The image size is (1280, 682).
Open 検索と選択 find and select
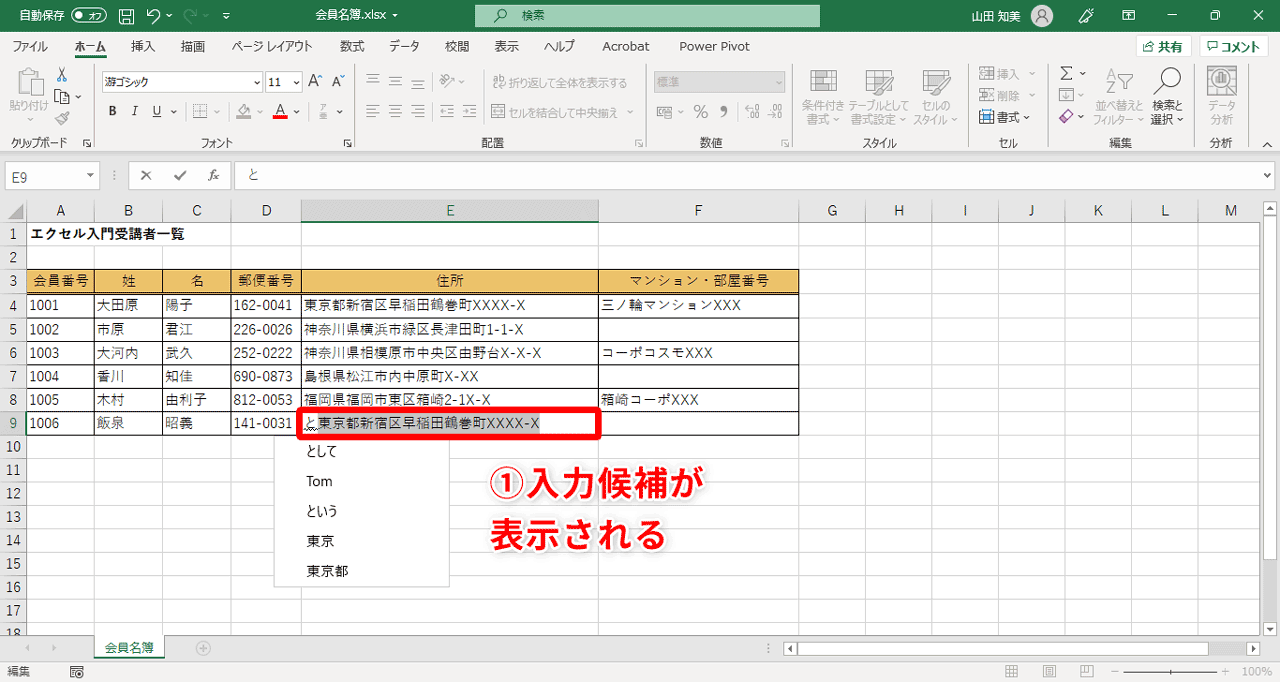coord(1166,97)
